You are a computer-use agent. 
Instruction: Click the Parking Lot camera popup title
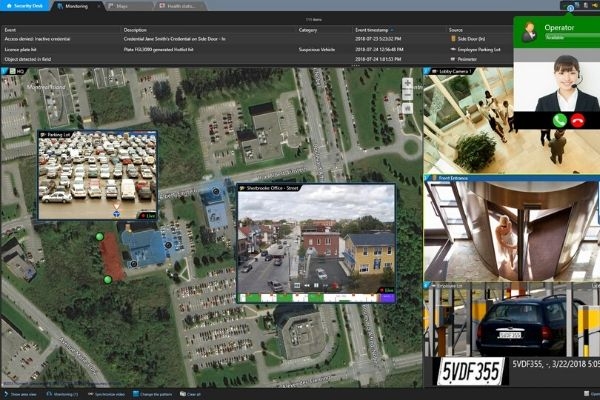pos(59,135)
